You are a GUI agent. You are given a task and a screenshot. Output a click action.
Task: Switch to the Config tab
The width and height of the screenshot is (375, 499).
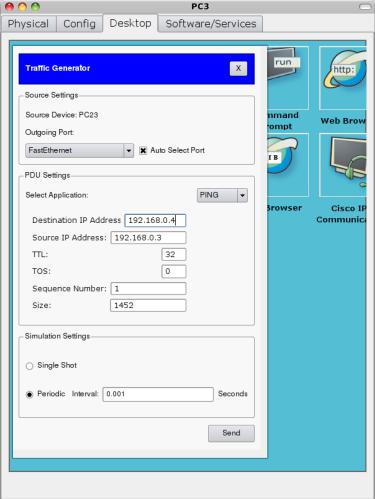(x=79, y=24)
